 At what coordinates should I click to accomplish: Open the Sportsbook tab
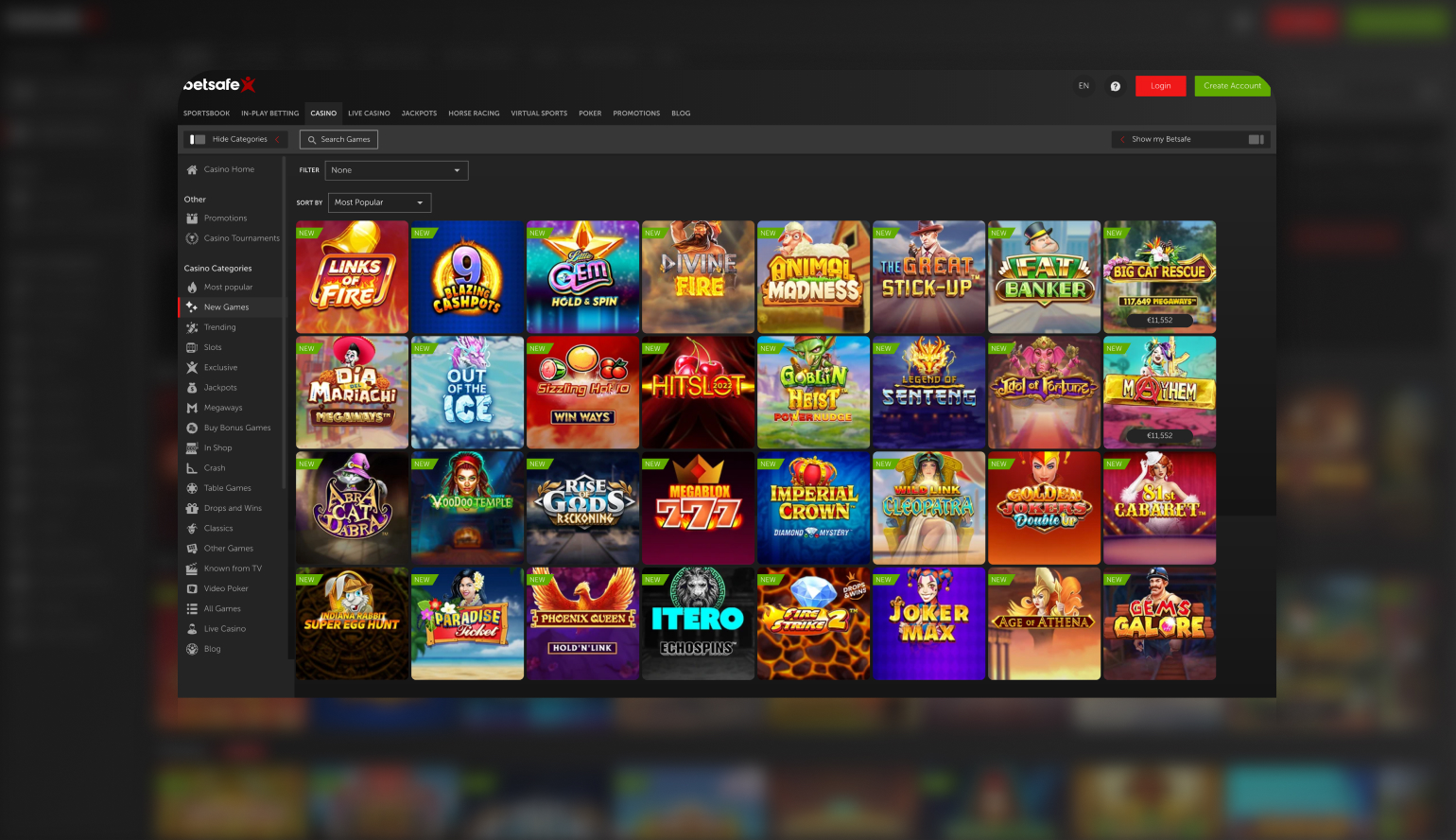(206, 114)
